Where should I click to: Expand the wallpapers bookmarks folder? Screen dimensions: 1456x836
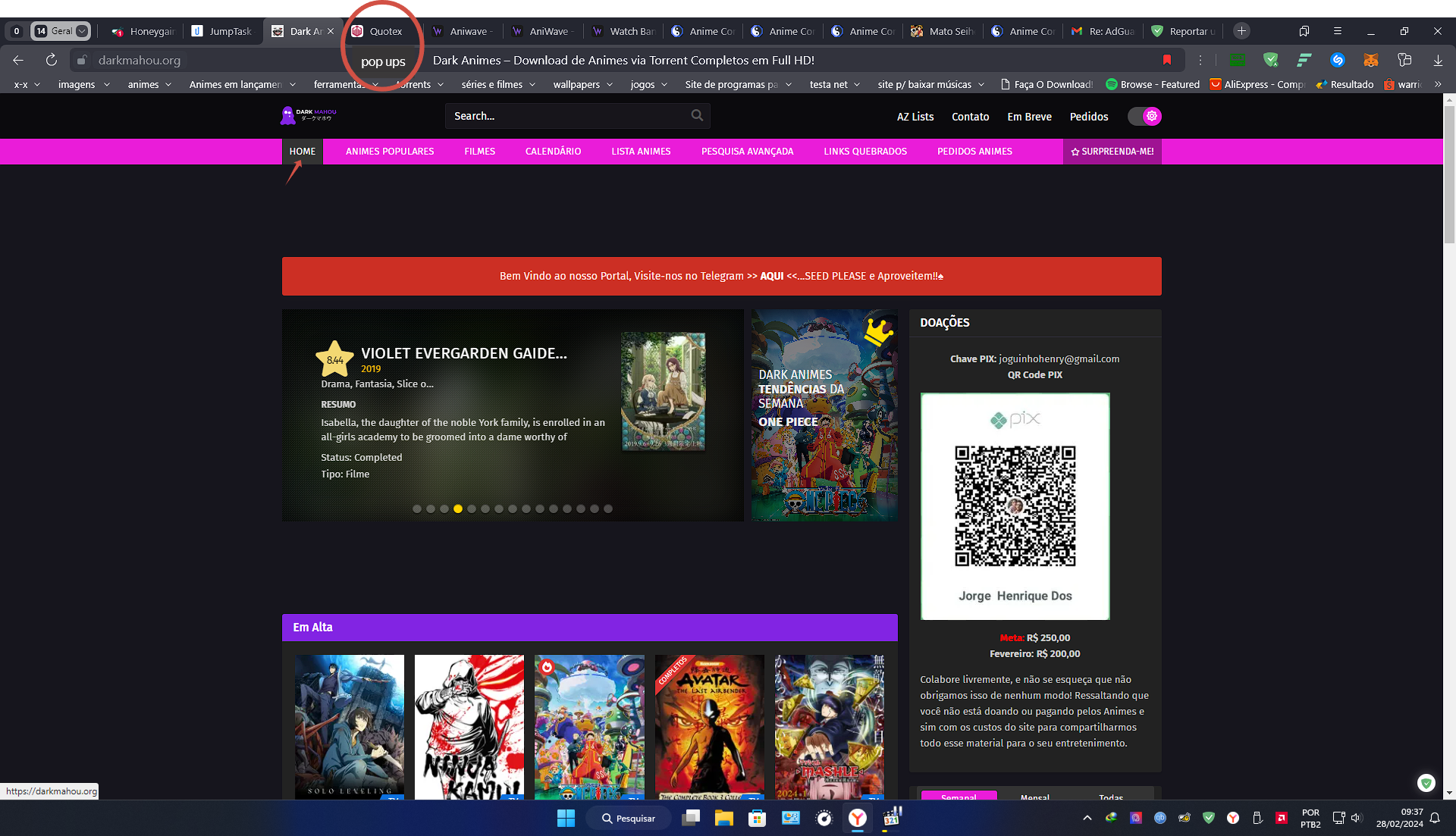coord(582,84)
